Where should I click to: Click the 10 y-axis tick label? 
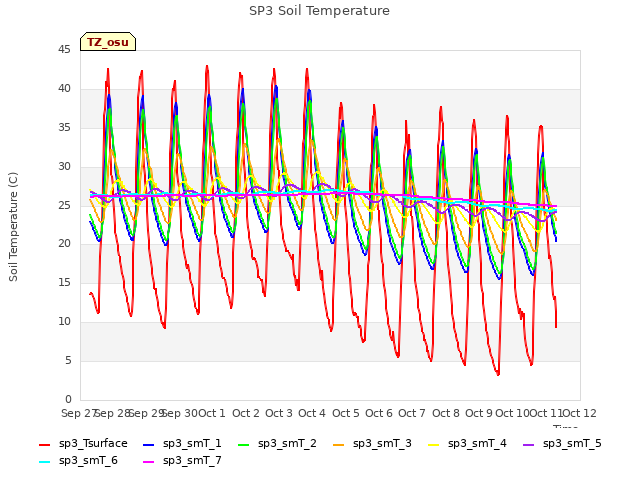coord(64,322)
